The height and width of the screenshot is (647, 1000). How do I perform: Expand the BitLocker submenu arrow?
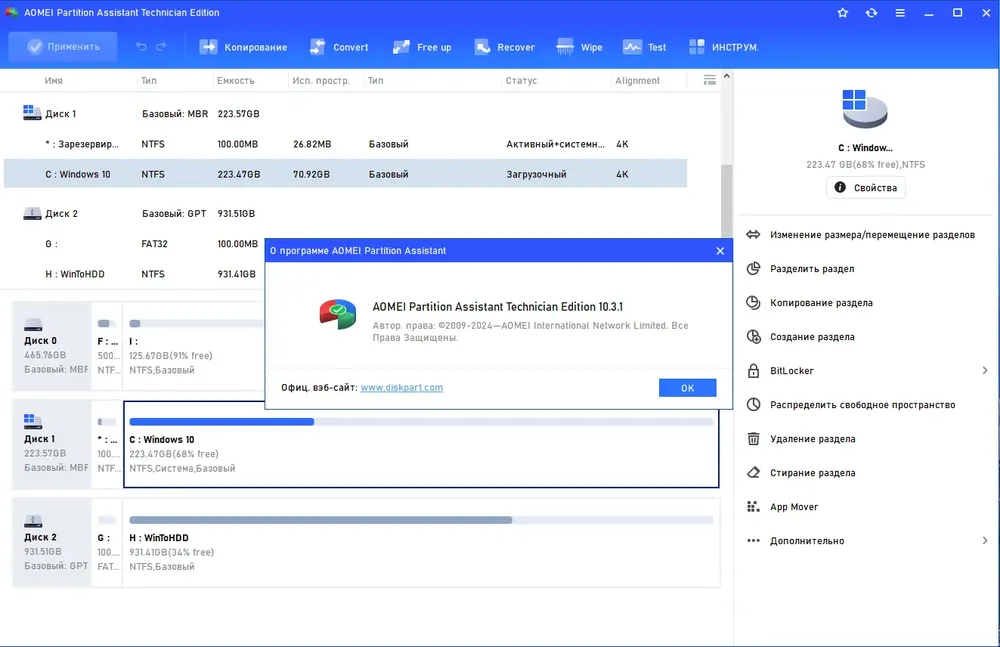[x=985, y=371]
